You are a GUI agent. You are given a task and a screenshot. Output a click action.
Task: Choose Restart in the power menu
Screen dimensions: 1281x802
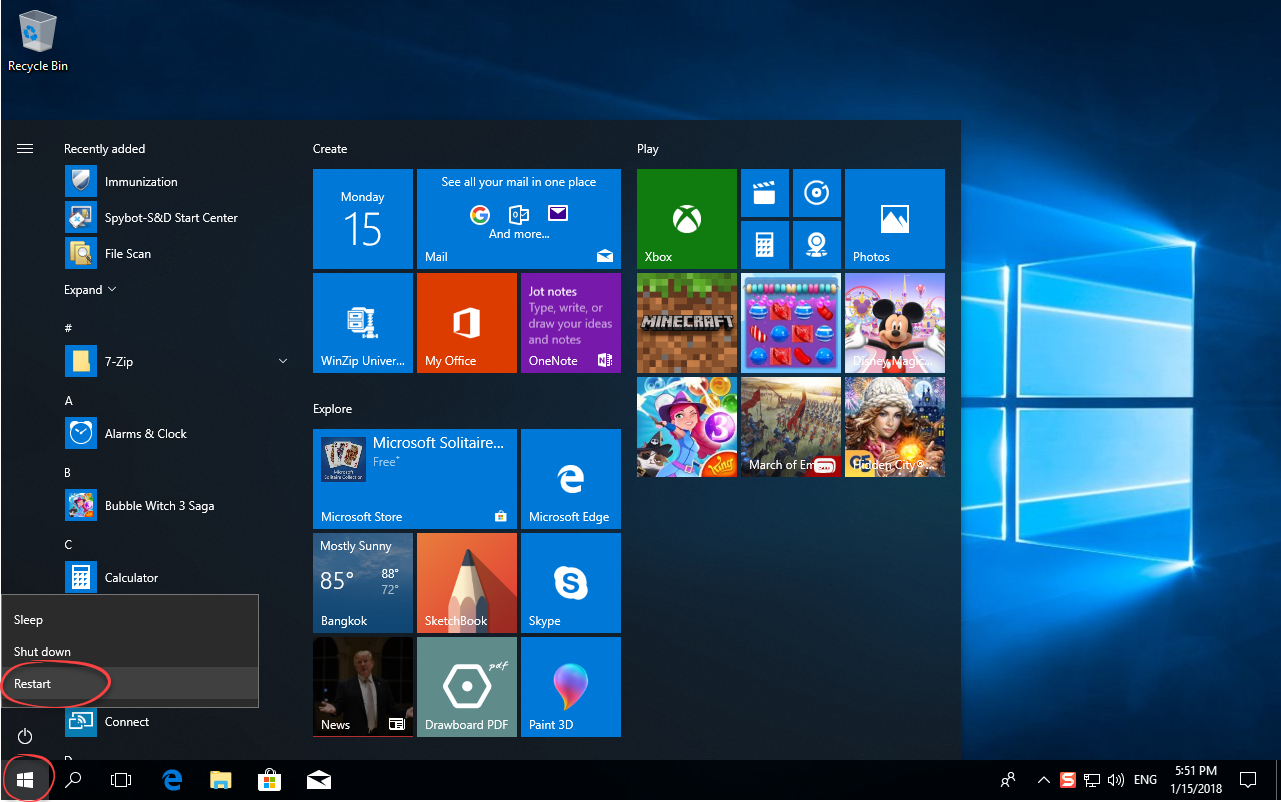tap(130, 684)
